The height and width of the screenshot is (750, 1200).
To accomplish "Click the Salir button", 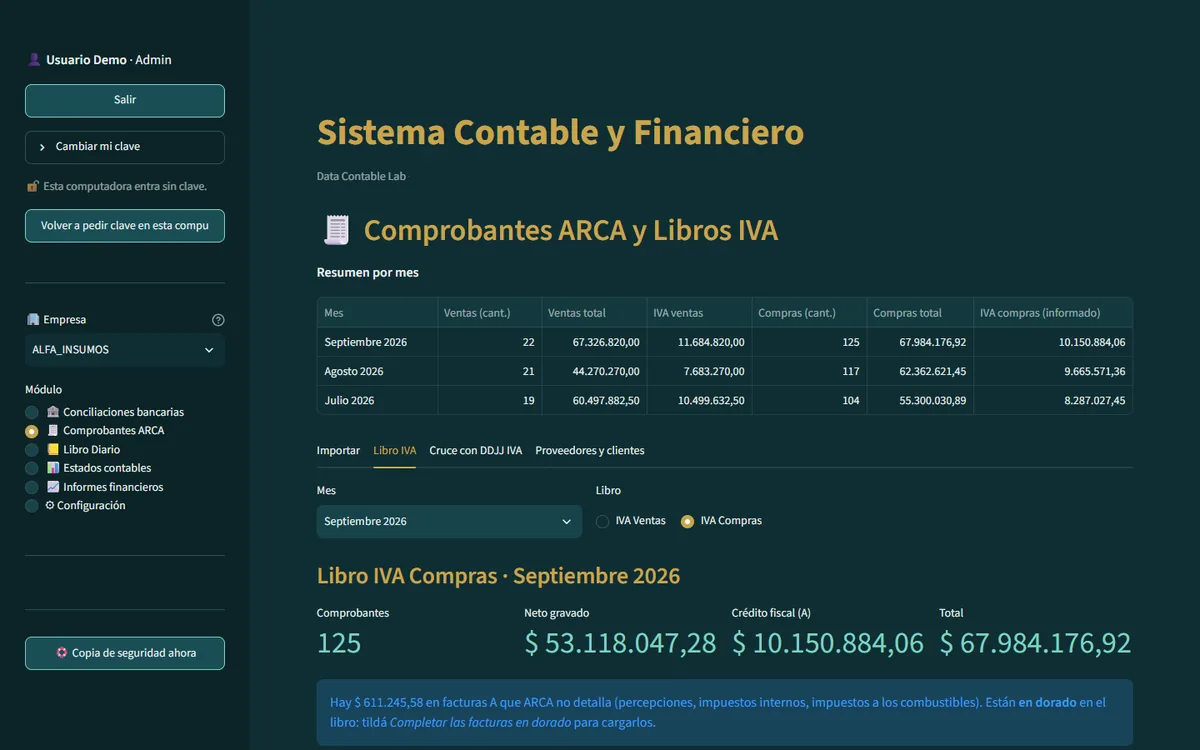I will [125, 100].
